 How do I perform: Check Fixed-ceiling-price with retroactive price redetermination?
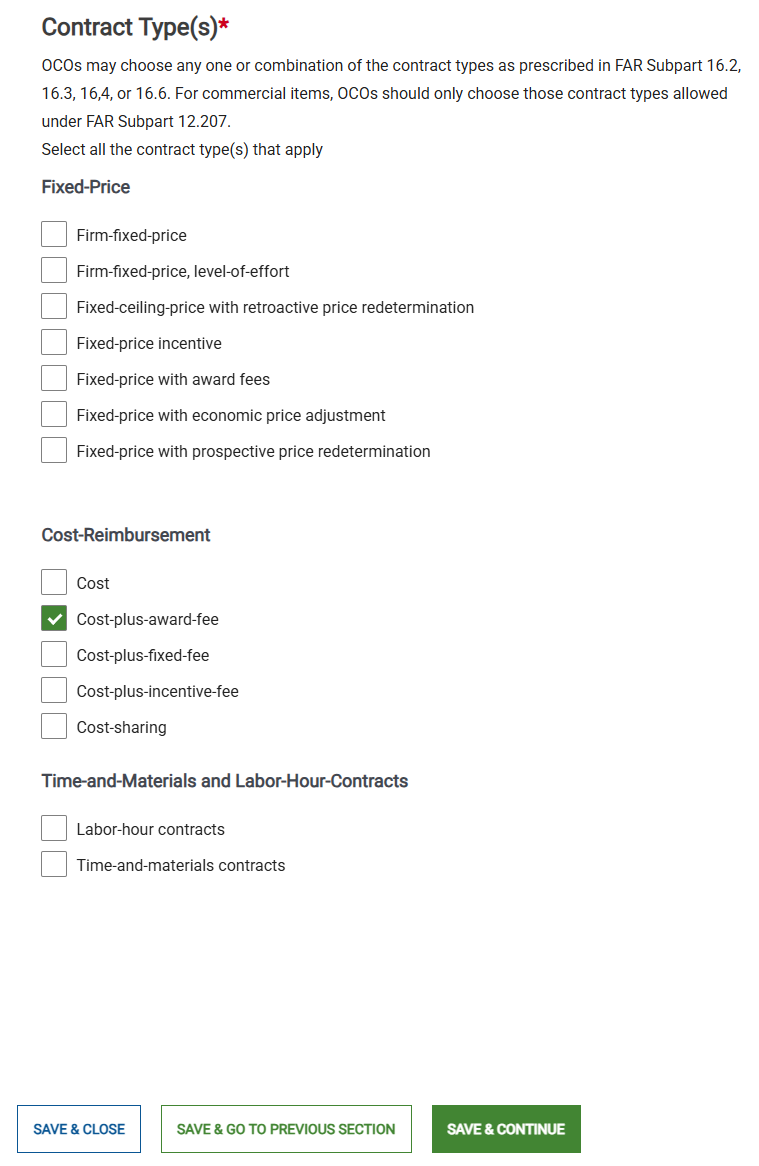click(54, 305)
